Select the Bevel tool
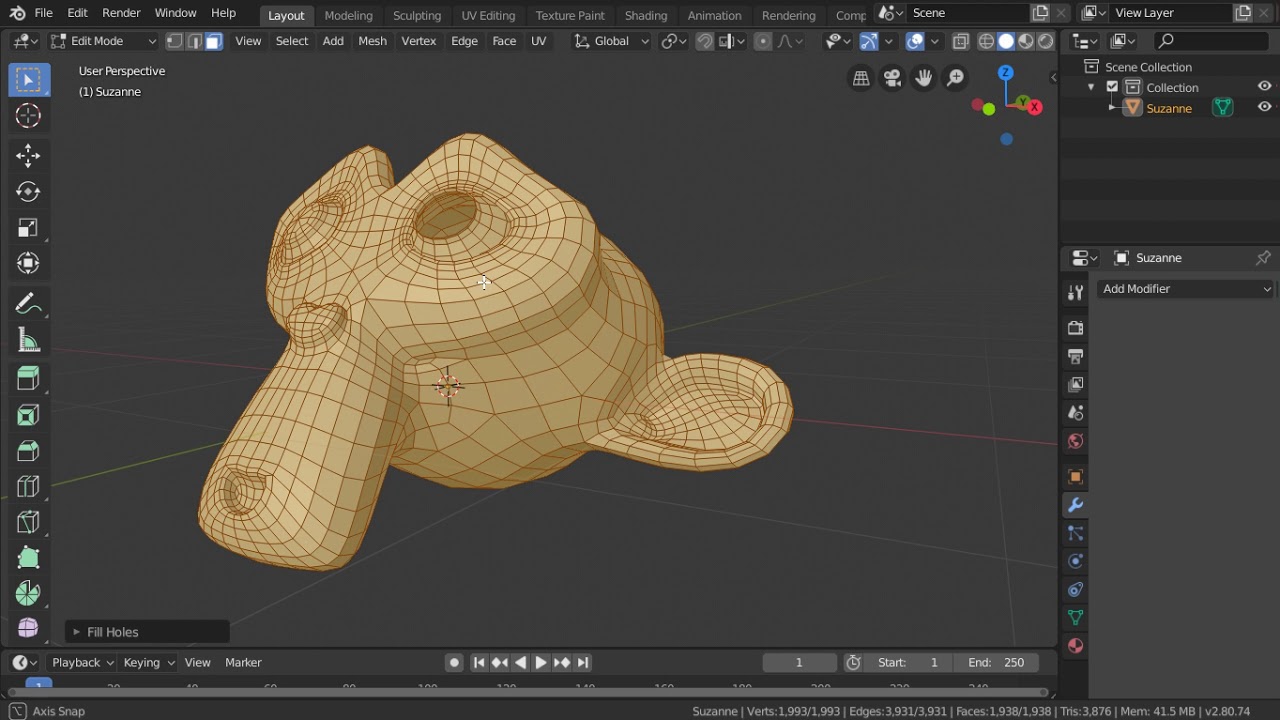The image size is (1280, 720). [x=28, y=451]
